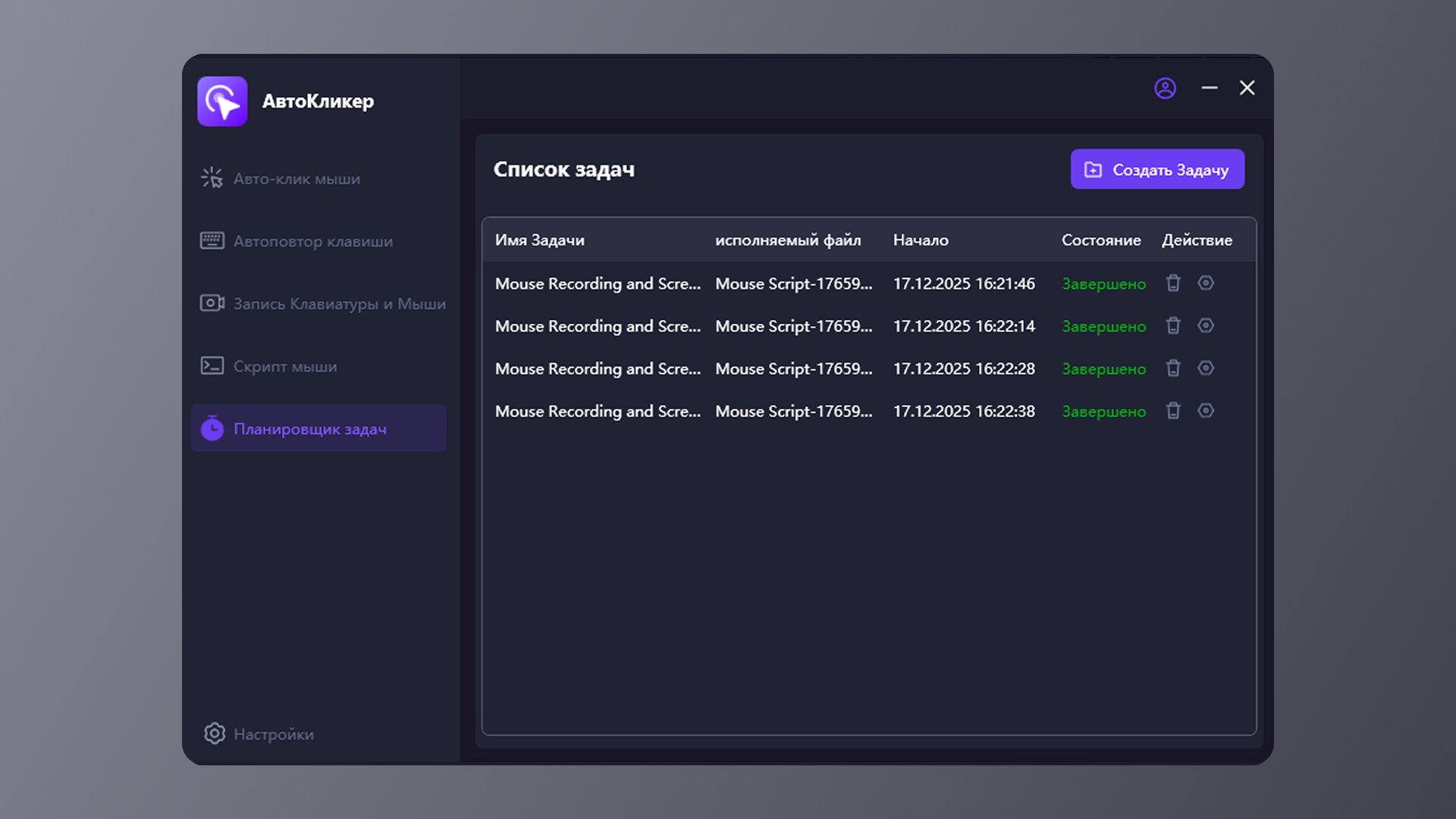Open the Авто-клик мыши section
The image size is (1456, 819).
click(297, 179)
